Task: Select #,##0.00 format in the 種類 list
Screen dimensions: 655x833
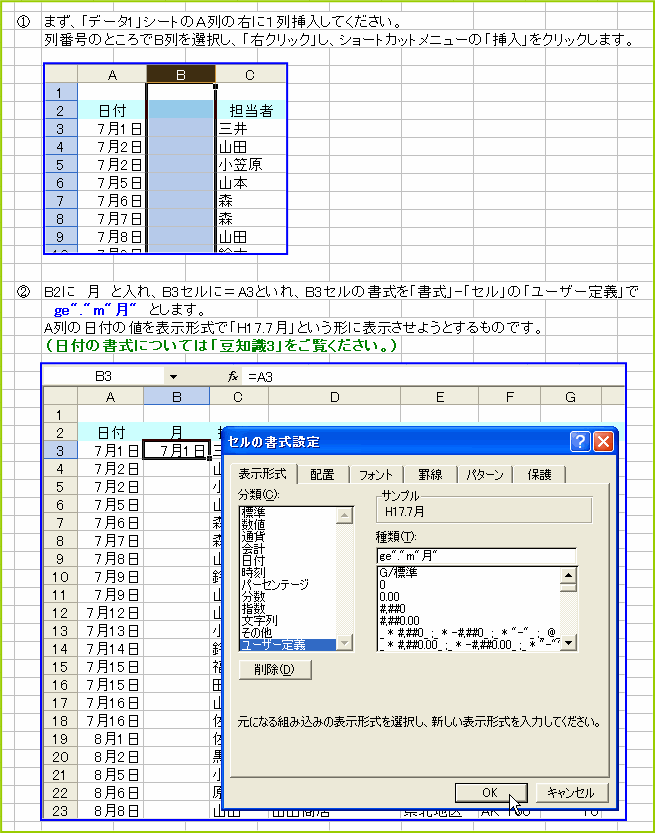Action: point(469,620)
